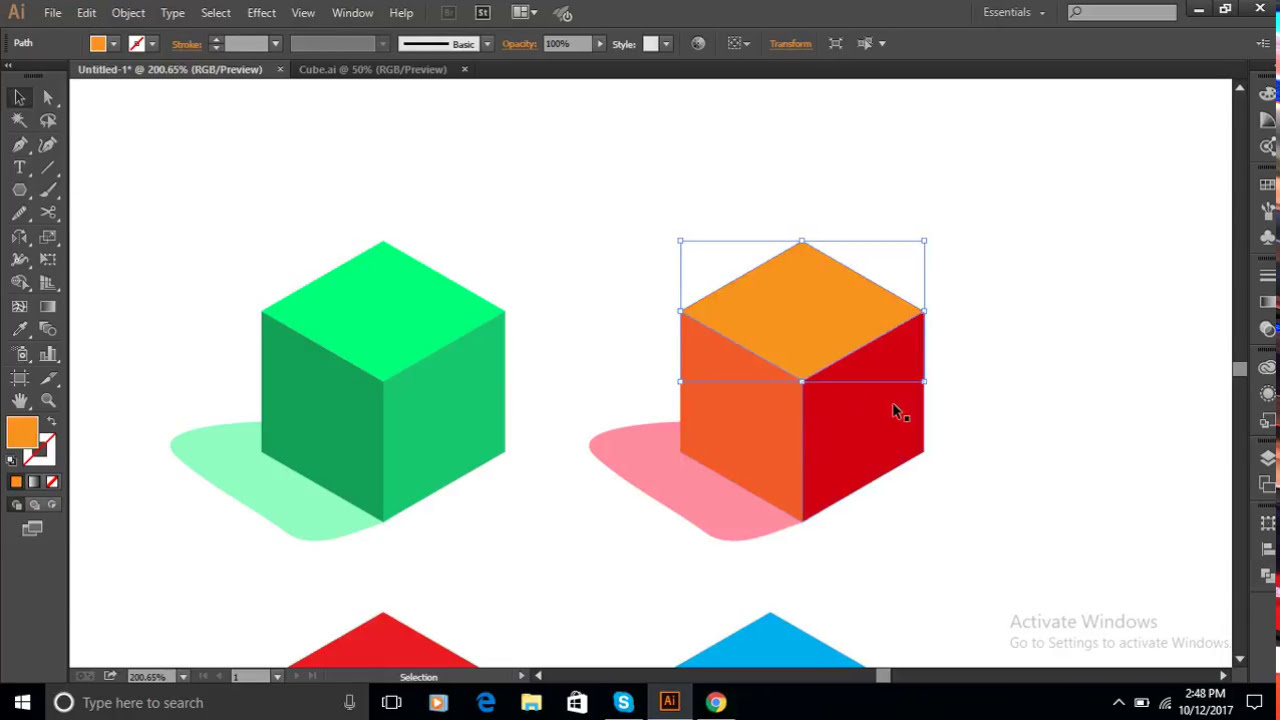Click the fill swatch in control bar
Screen dimensions: 1280x720
(x=98, y=44)
